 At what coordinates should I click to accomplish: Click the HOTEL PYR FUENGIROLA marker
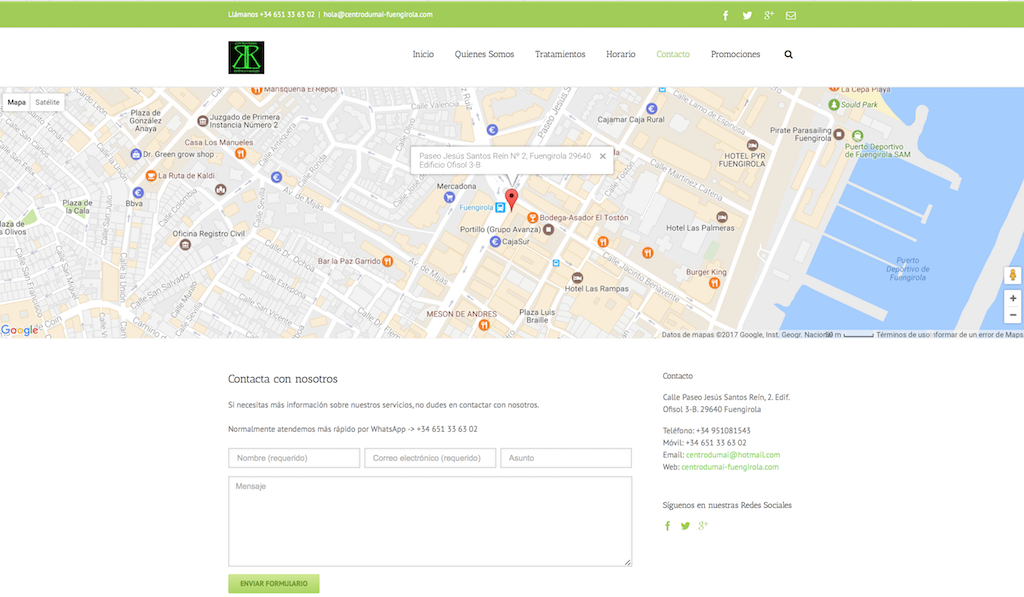[x=752, y=145]
